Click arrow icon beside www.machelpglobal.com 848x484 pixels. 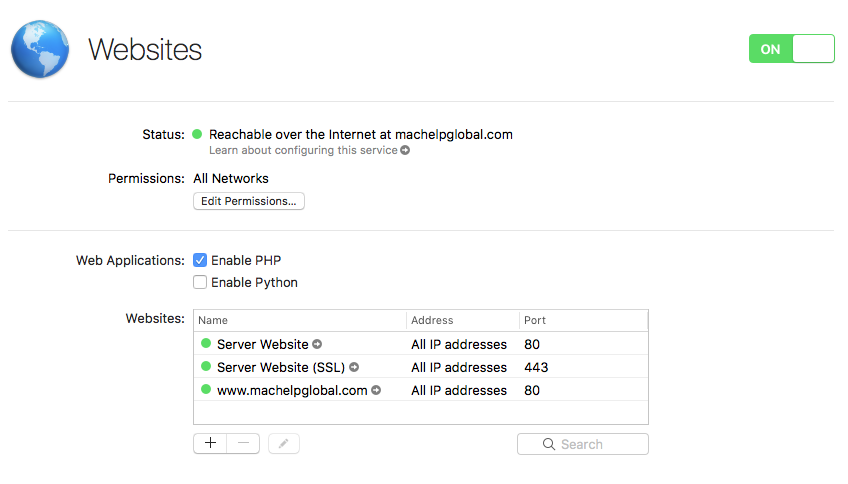pyautogui.click(x=376, y=390)
